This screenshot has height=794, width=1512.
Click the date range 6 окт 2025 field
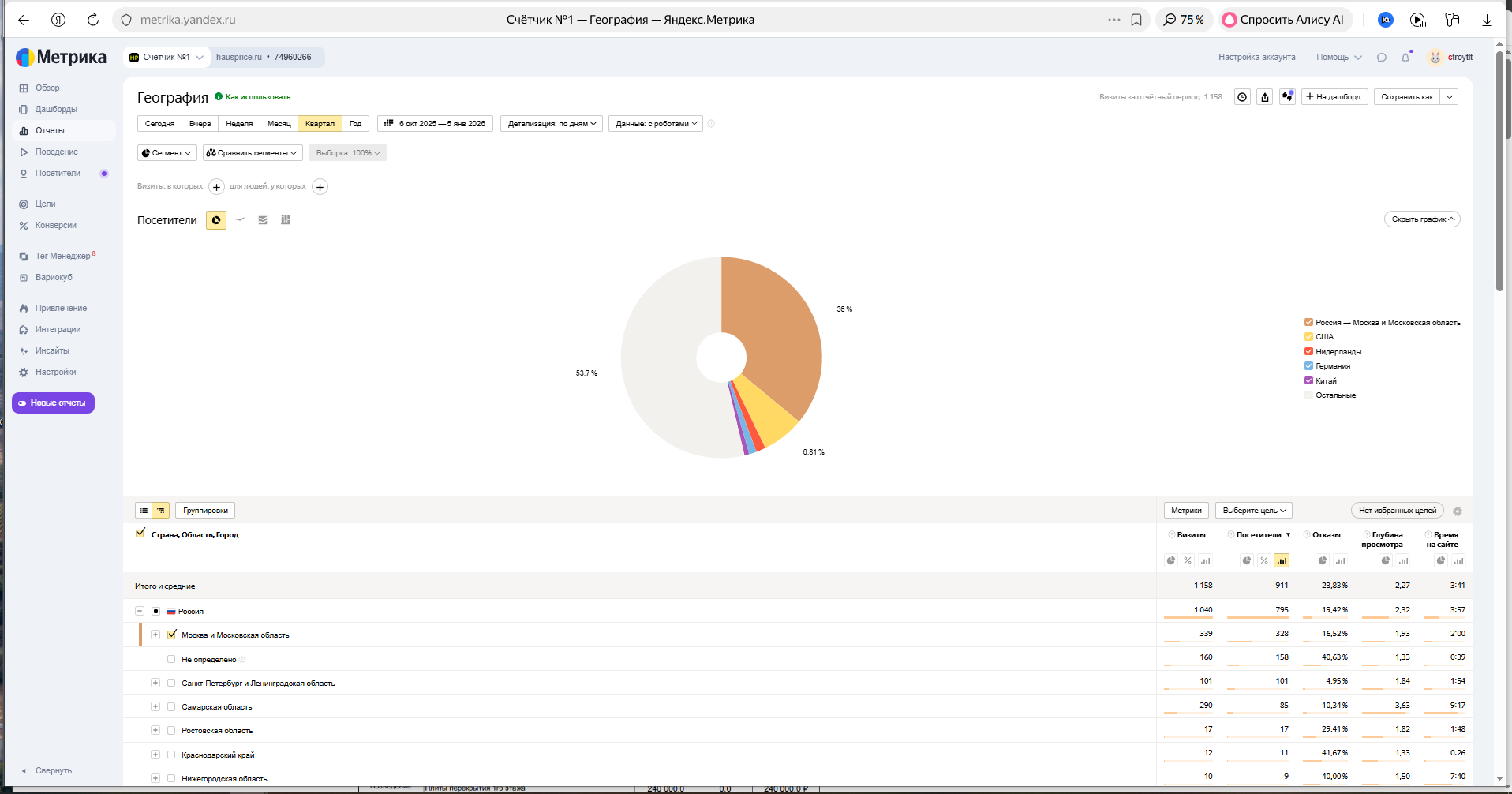click(435, 124)
